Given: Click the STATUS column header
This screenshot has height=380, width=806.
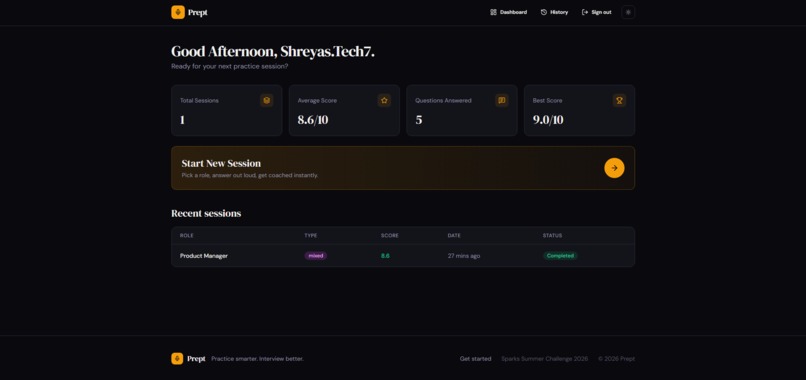Looking at the screenshot, I should (552, 236).
